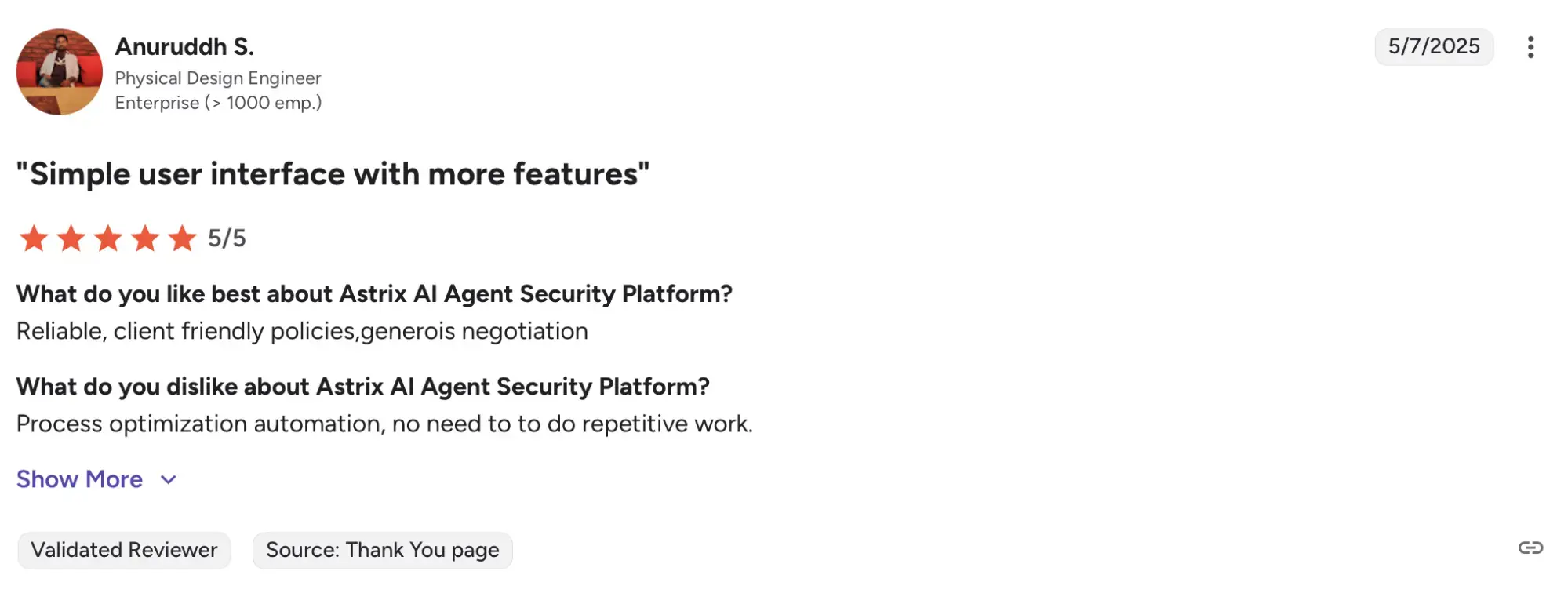Click the 5/5 rating score text

pyautogui.click(x=227, y=238)
